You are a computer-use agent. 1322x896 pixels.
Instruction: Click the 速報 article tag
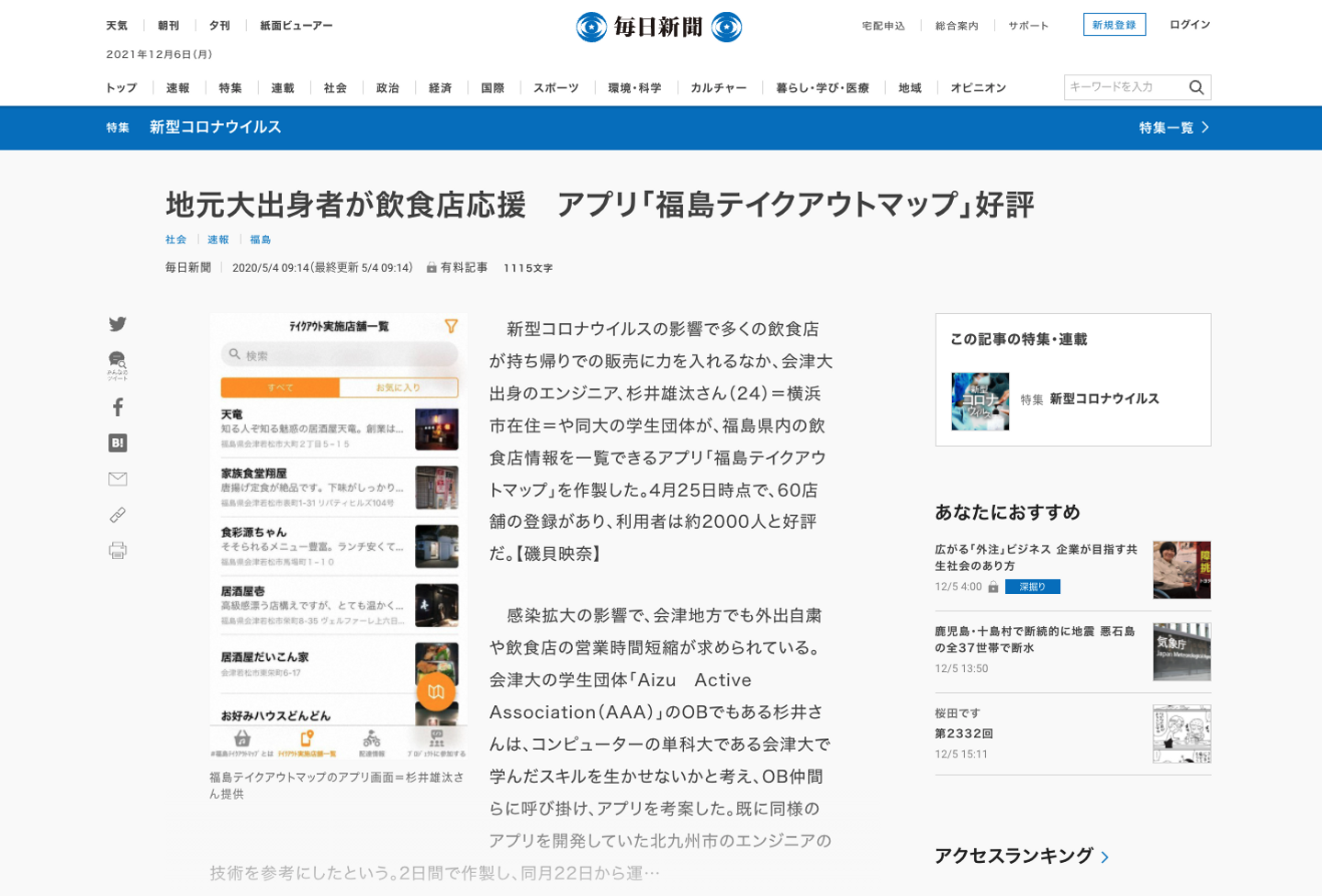point(218,240)
